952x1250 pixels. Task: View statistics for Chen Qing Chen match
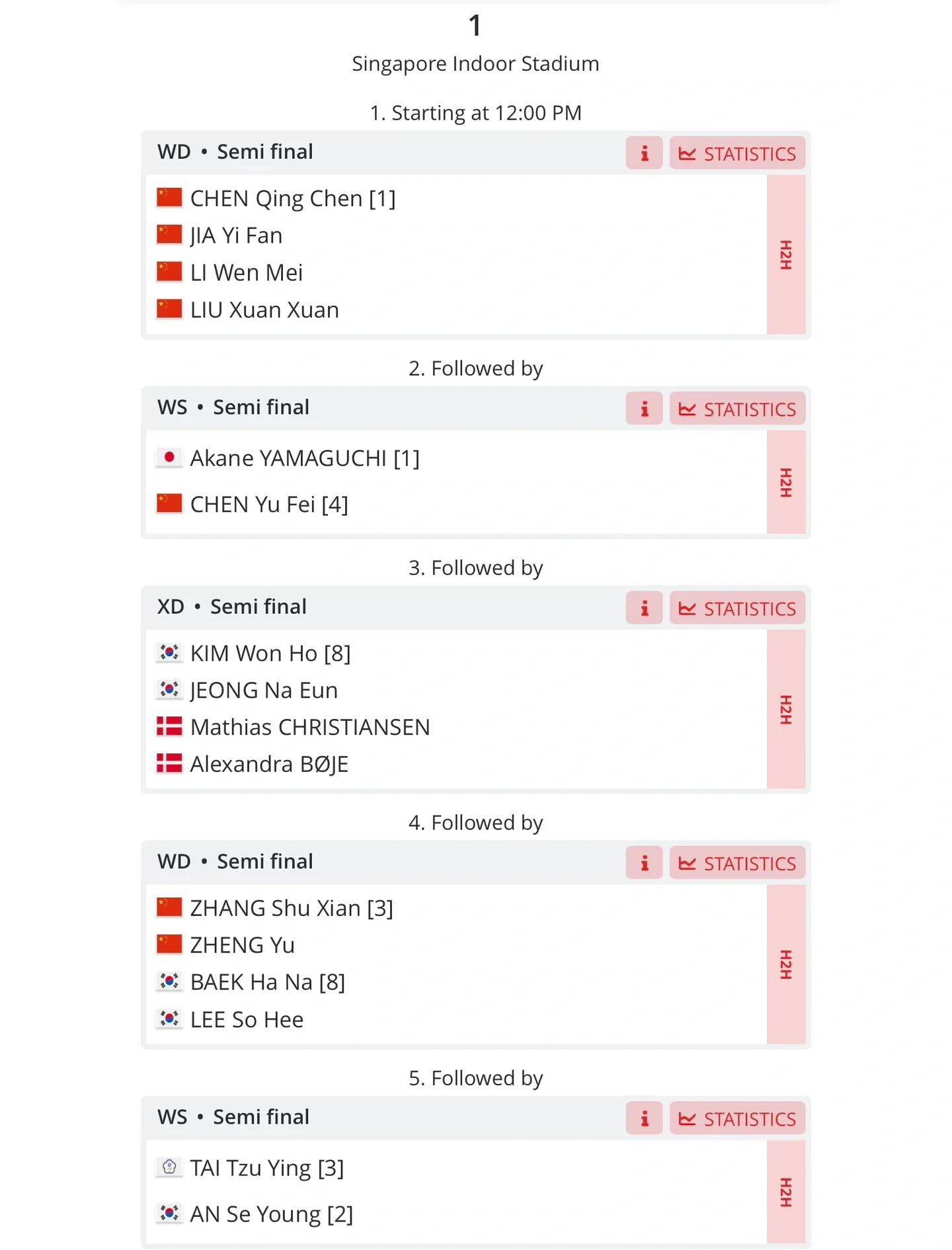737,153
